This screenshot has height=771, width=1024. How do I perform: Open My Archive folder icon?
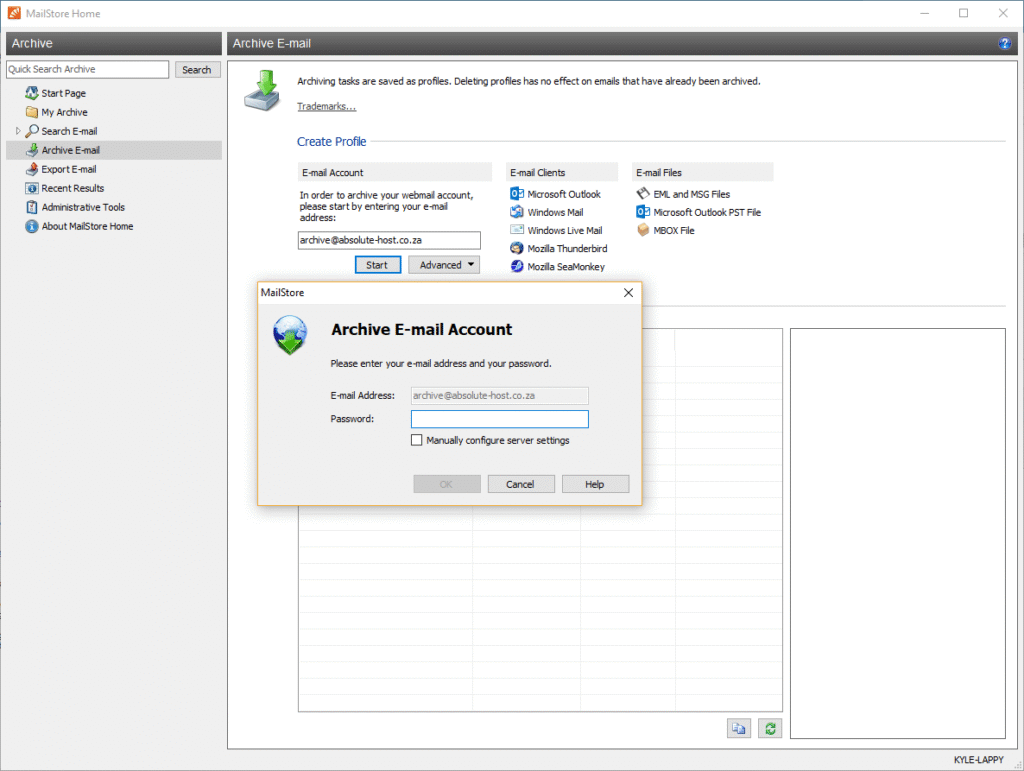click(31, 112)
